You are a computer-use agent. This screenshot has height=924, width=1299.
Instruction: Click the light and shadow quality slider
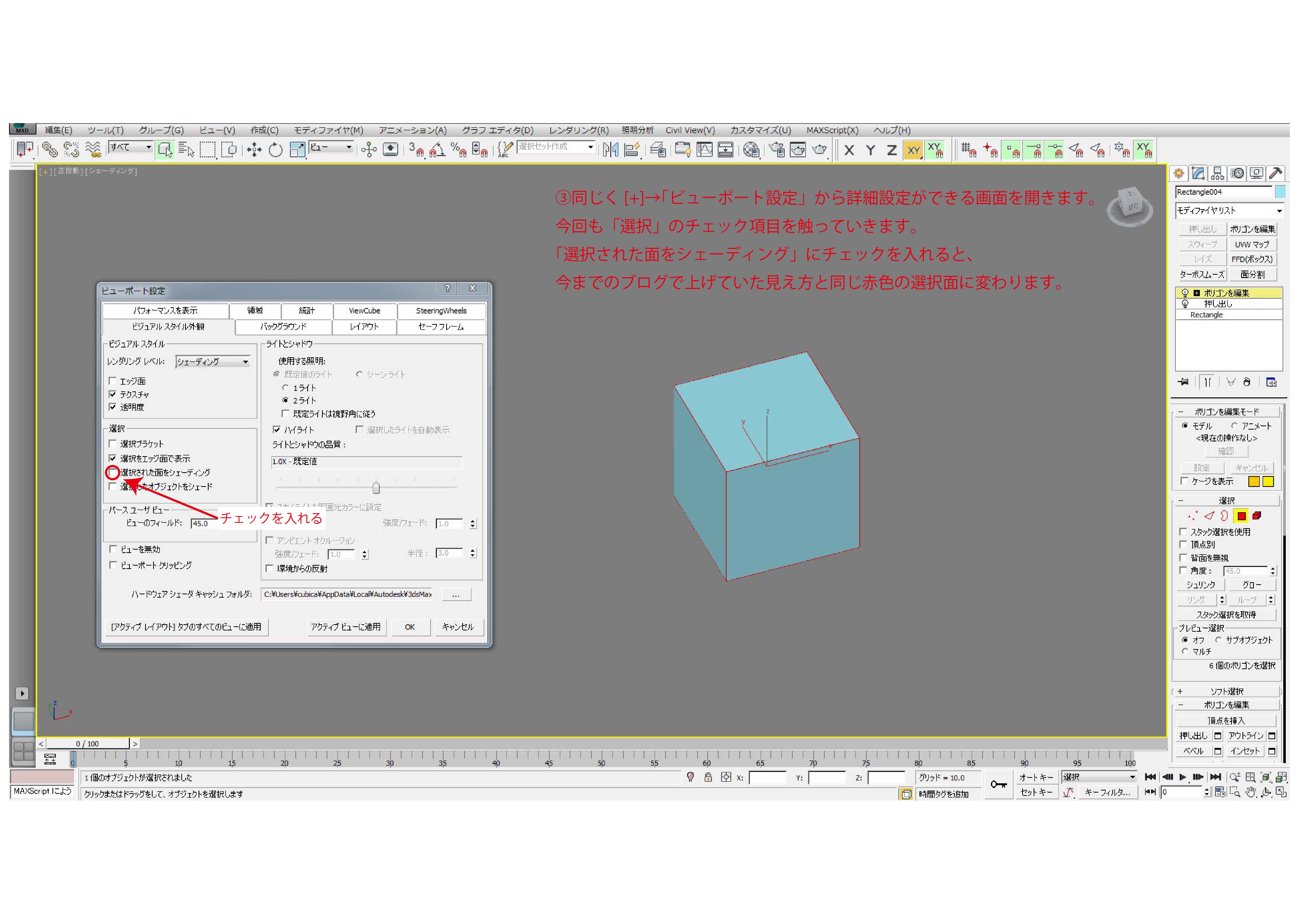376,488
